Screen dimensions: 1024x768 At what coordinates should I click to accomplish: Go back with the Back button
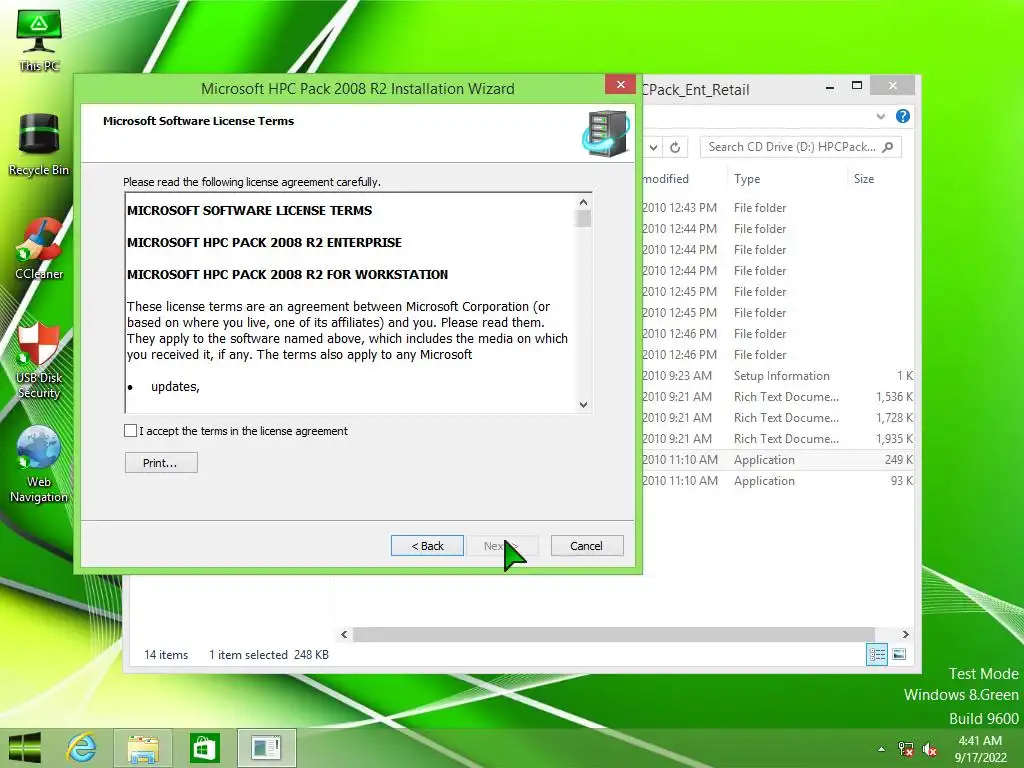(427, 545)
